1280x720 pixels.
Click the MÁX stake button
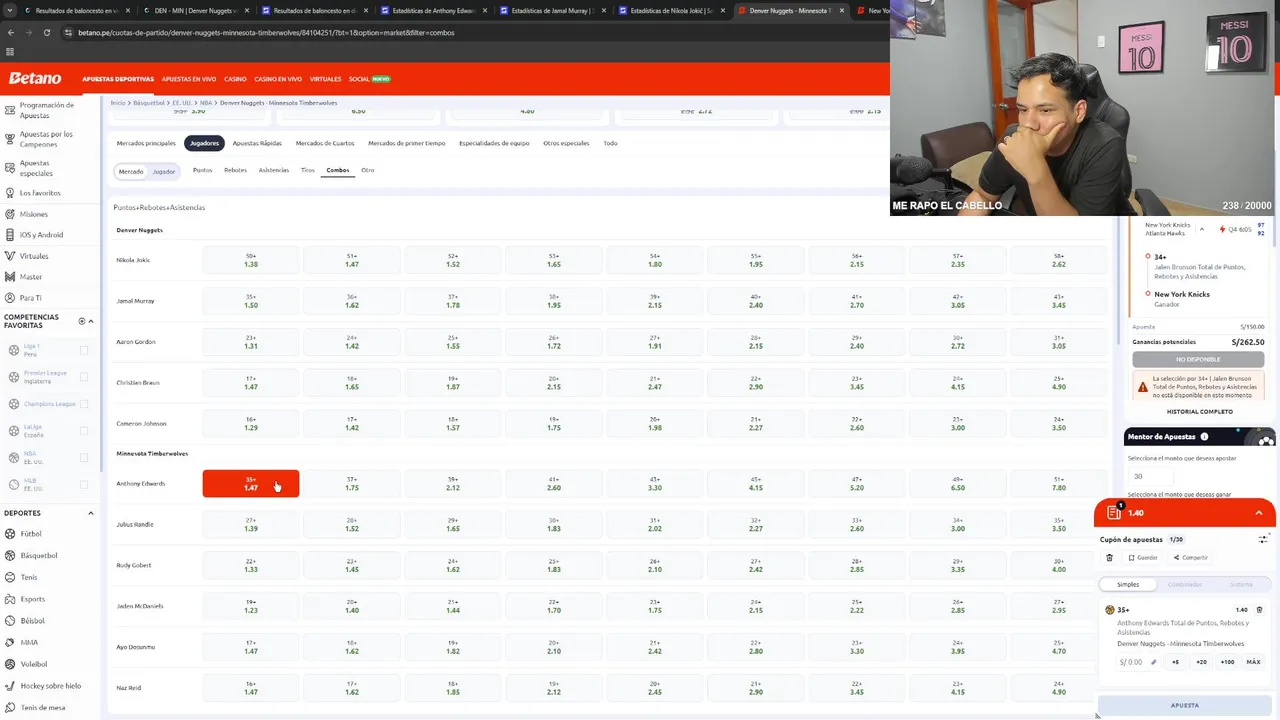click(1253, 662)
